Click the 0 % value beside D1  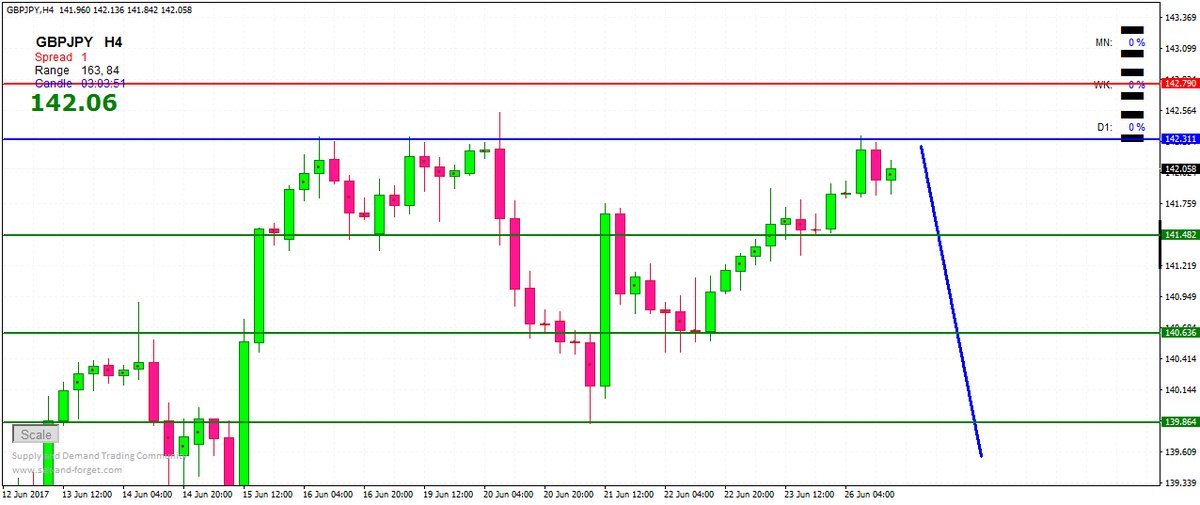pyautogui.click(x=1137, y=127)
